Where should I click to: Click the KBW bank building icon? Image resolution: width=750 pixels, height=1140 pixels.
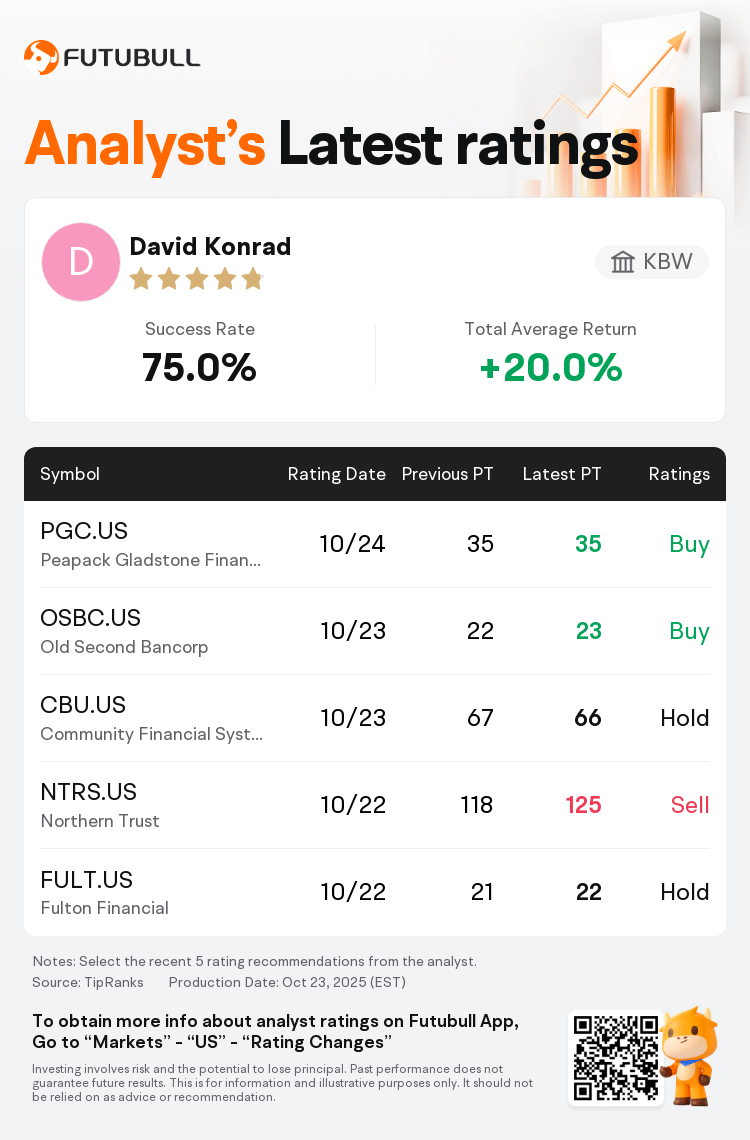pos(623,262)
